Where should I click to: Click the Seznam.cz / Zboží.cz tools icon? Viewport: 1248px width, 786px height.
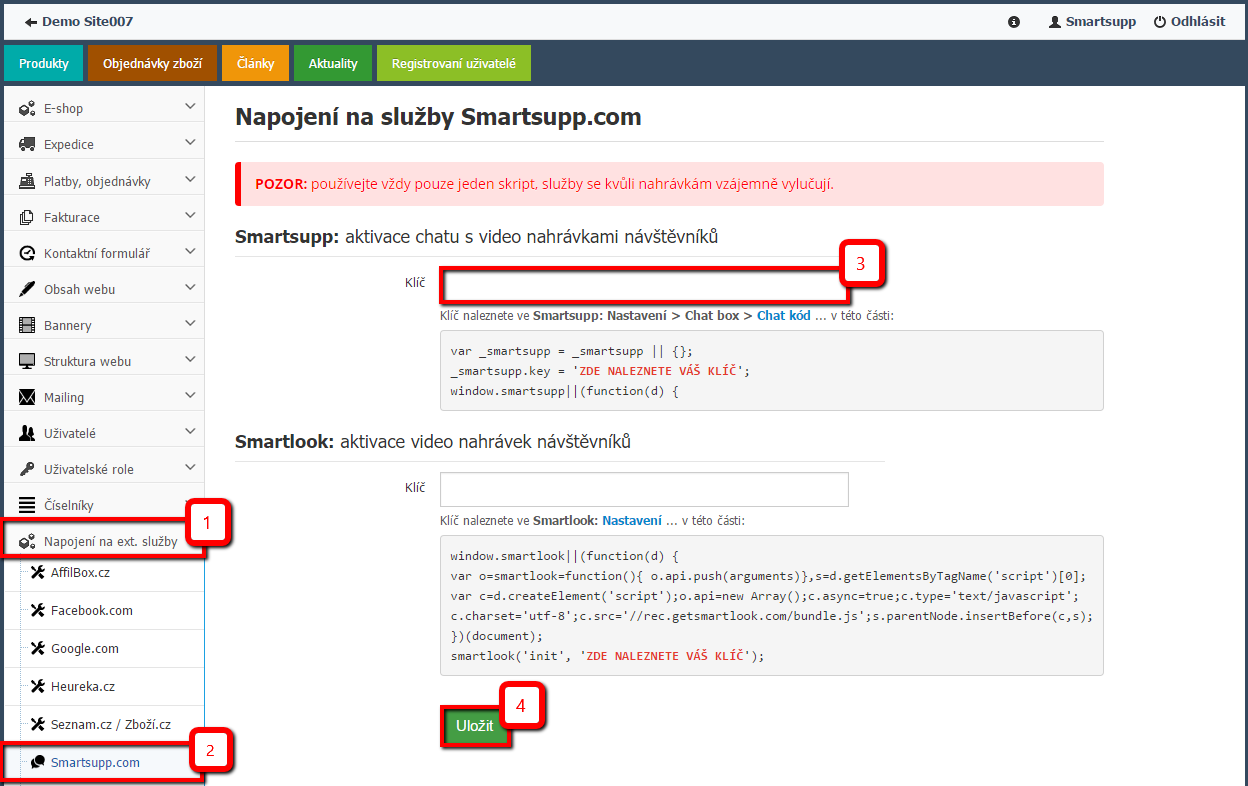pos(38,724)
